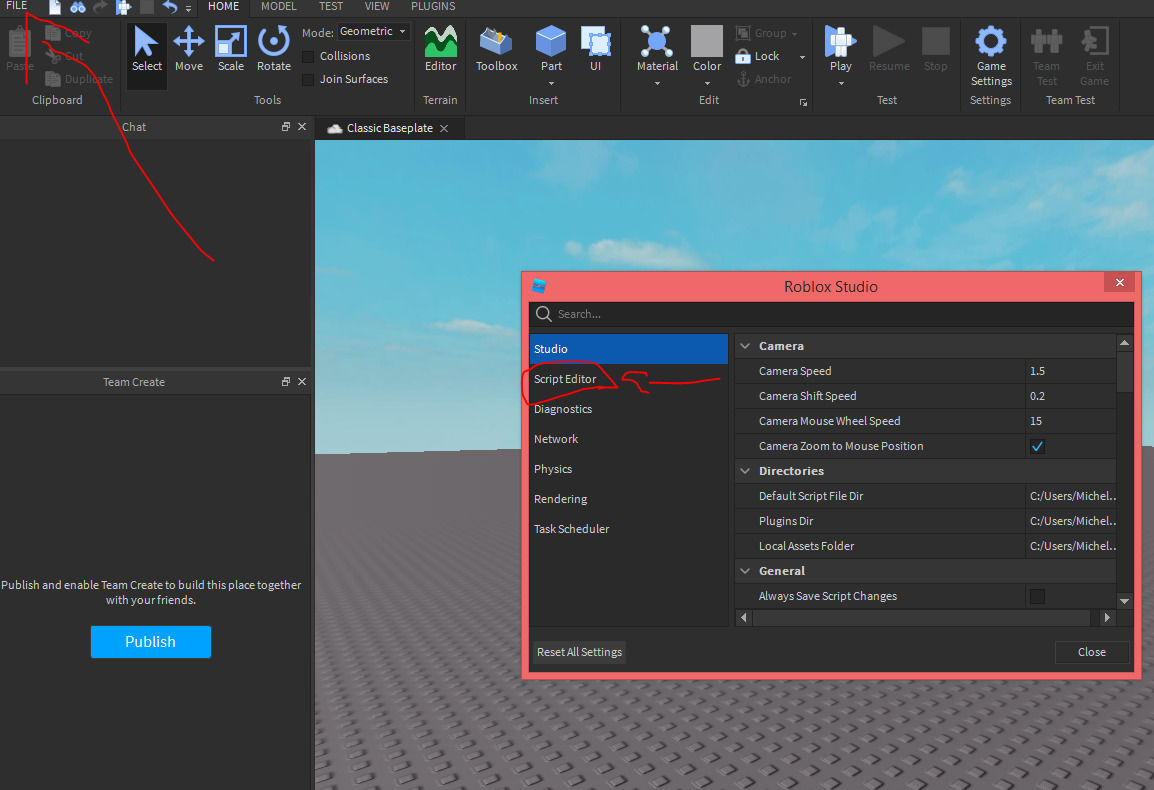This screenshot has width=1154, height=790.
Task: Collapse the Directories settings section
Action: pos(744,471)
